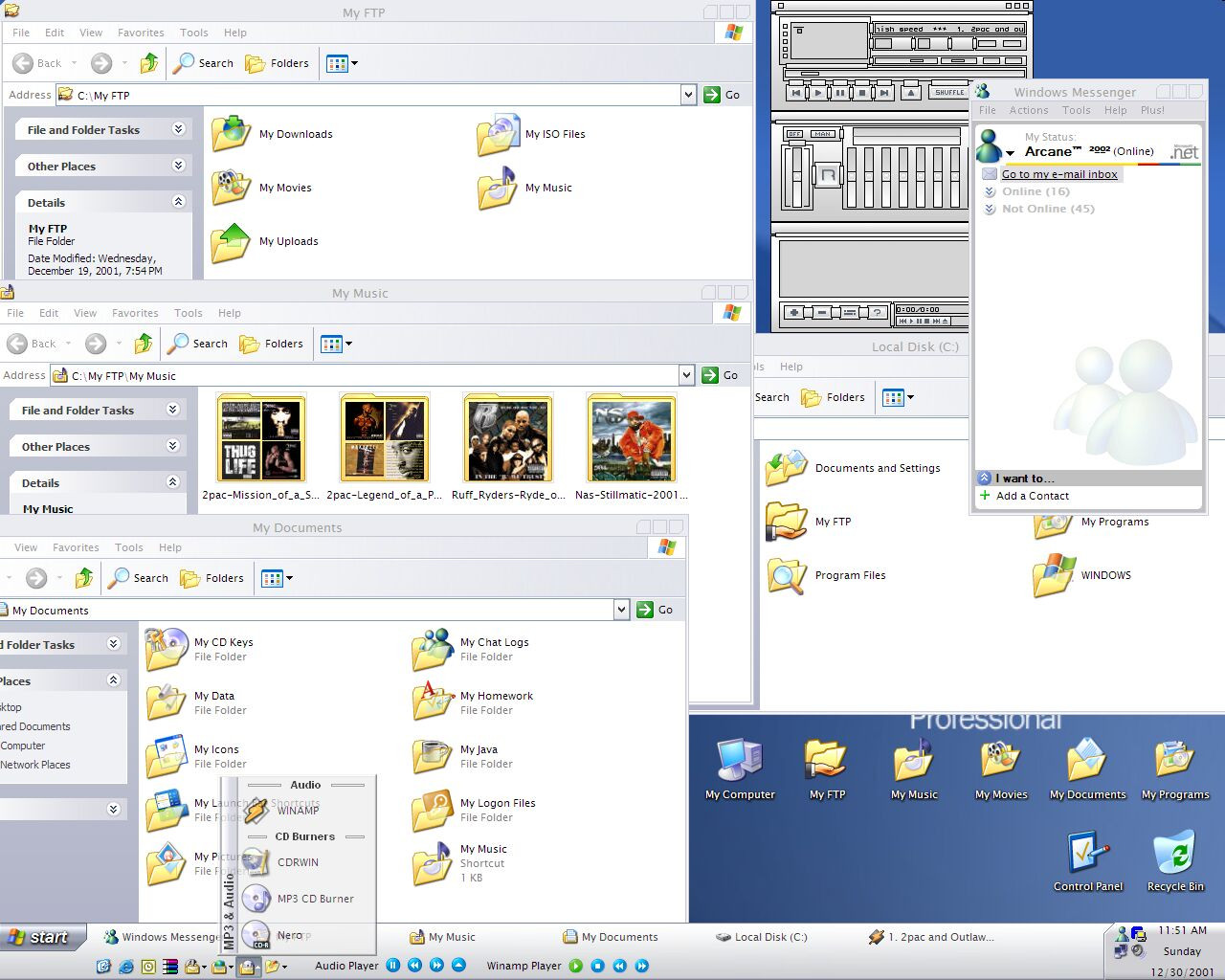Open the File menu in My FTP window
The width and height of the screenshot is (1225, 980).
pyautogui.click(x=21, y=33)
